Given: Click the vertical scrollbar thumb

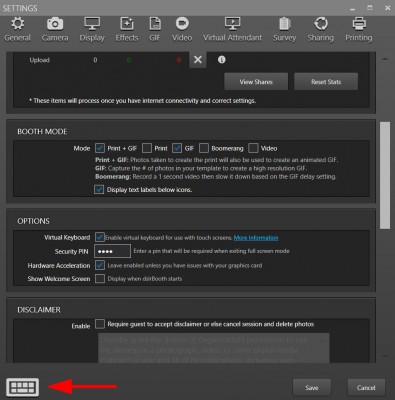Looking at the screenshot, I should tap(385, 175).
